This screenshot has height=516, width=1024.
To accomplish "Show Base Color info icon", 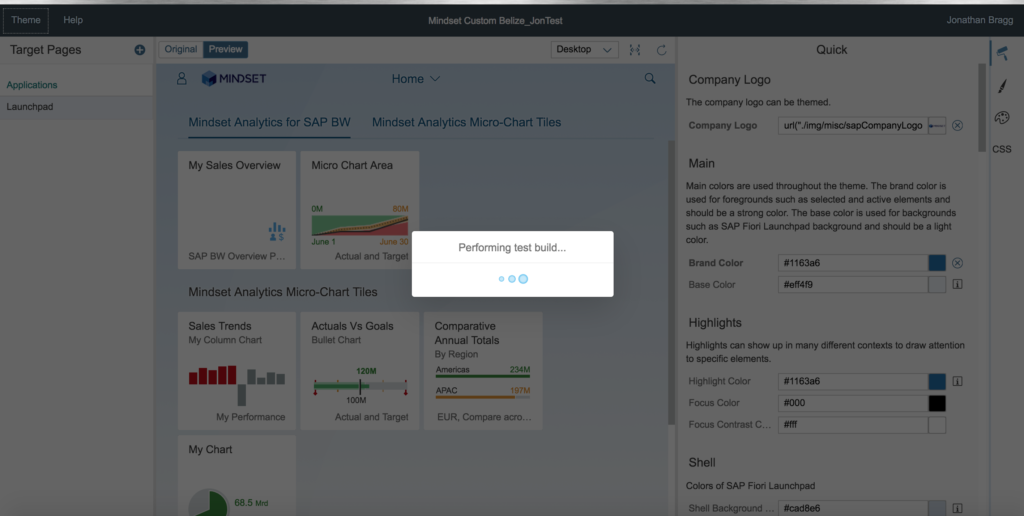I will click(957, 285).
